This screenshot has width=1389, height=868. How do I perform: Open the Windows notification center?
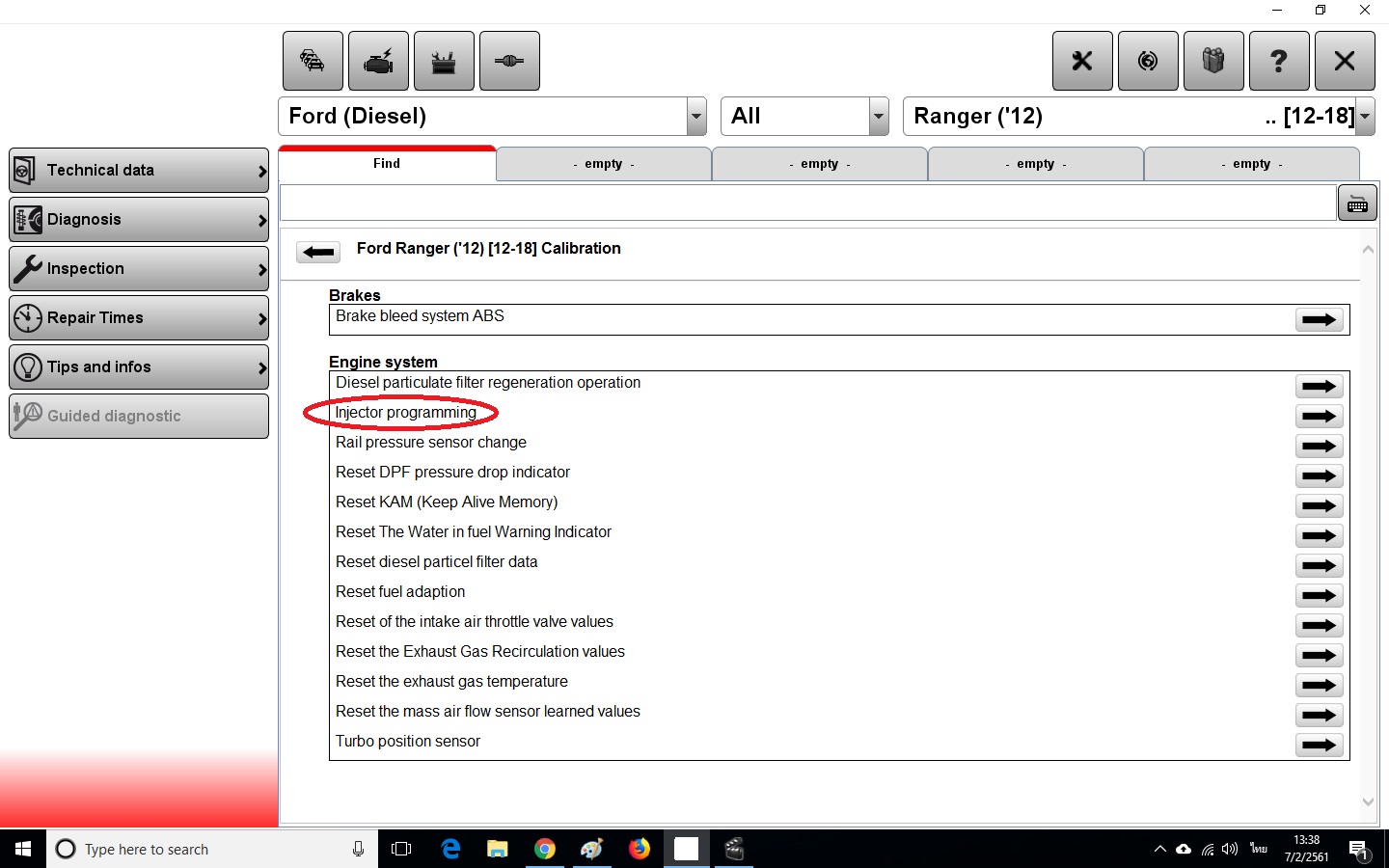pyautogui.click(x=1359, y=850)
